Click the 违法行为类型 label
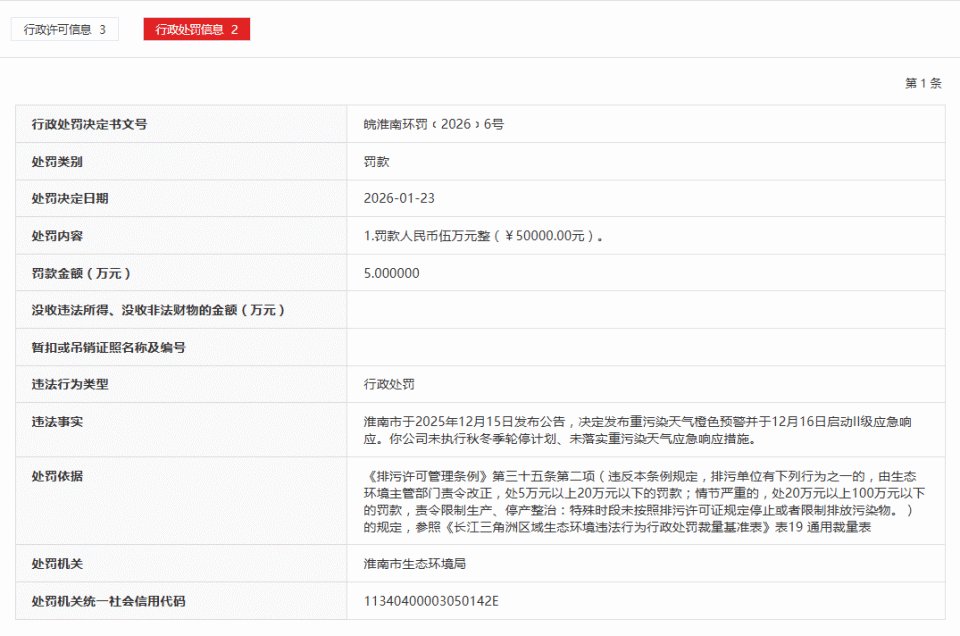Image resolution: width=960 pixels, height=636 pixels. pos(70,384)
